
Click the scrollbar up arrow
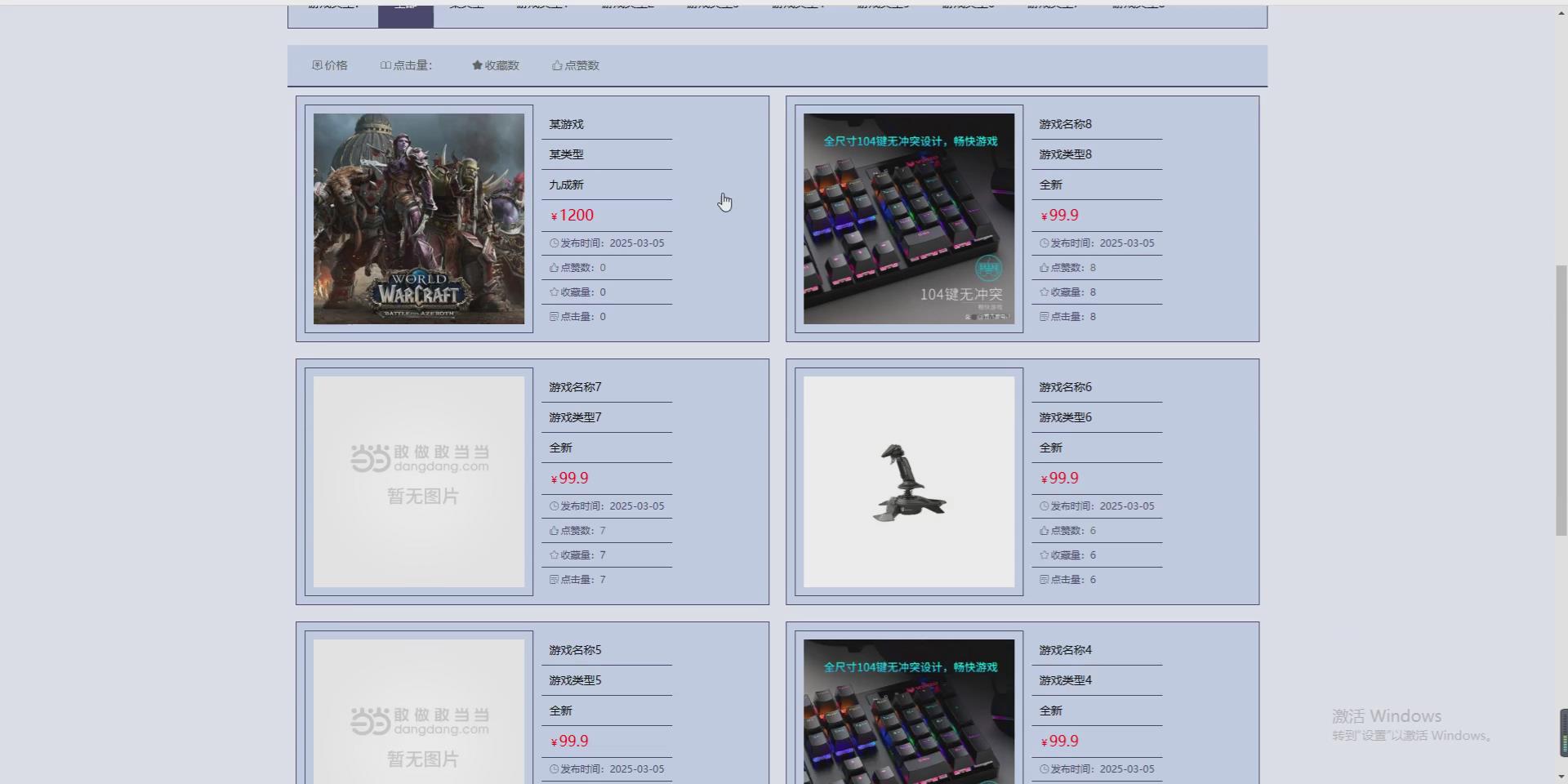pyautogui.click(x=1561, y=14)
